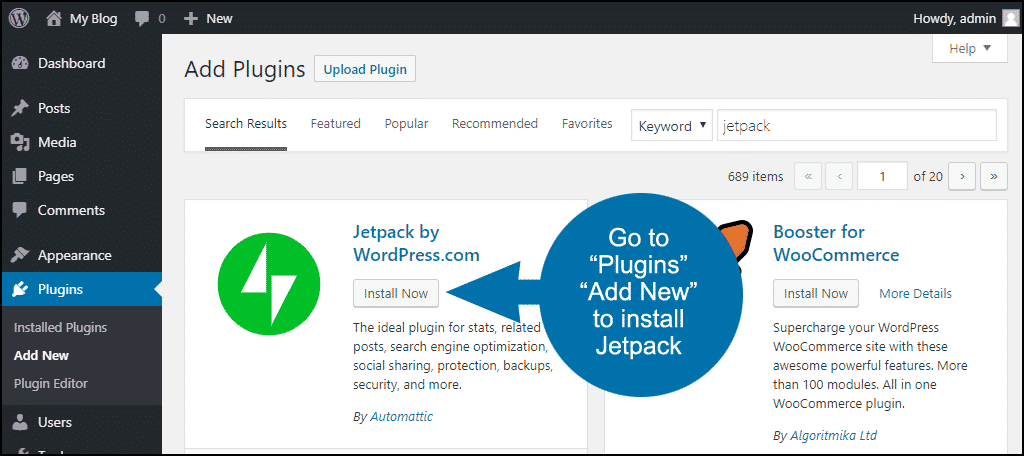Click the Appearance brush icon
1024x456 pixels.
tap(20, 255)
